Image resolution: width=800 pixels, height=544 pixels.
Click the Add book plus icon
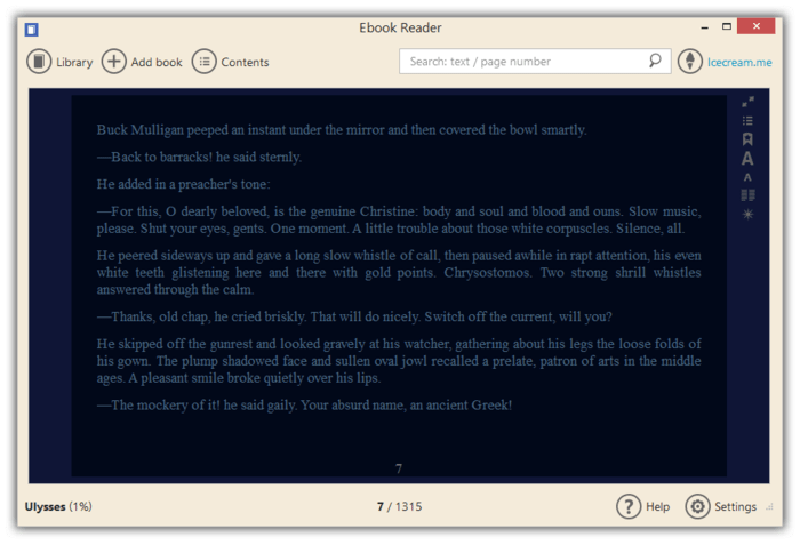click(x=114, y=62)
